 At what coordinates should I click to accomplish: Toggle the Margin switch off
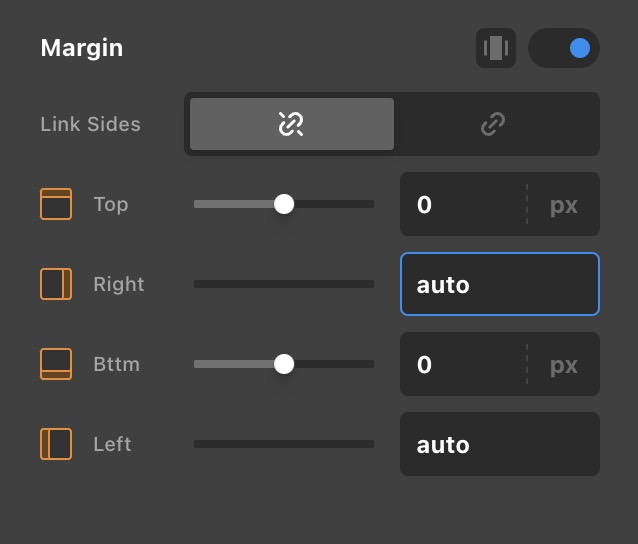coord(564,48)
